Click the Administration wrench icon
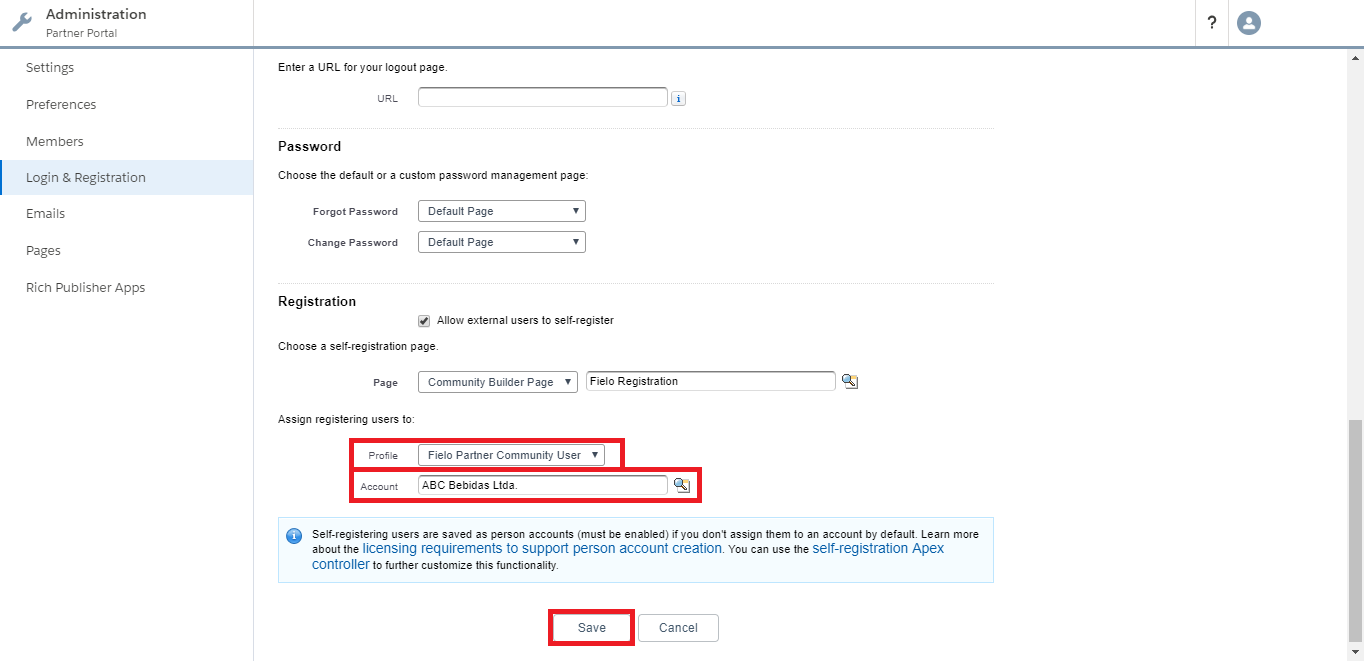The image size is (1364, 661). coord(22,22)
